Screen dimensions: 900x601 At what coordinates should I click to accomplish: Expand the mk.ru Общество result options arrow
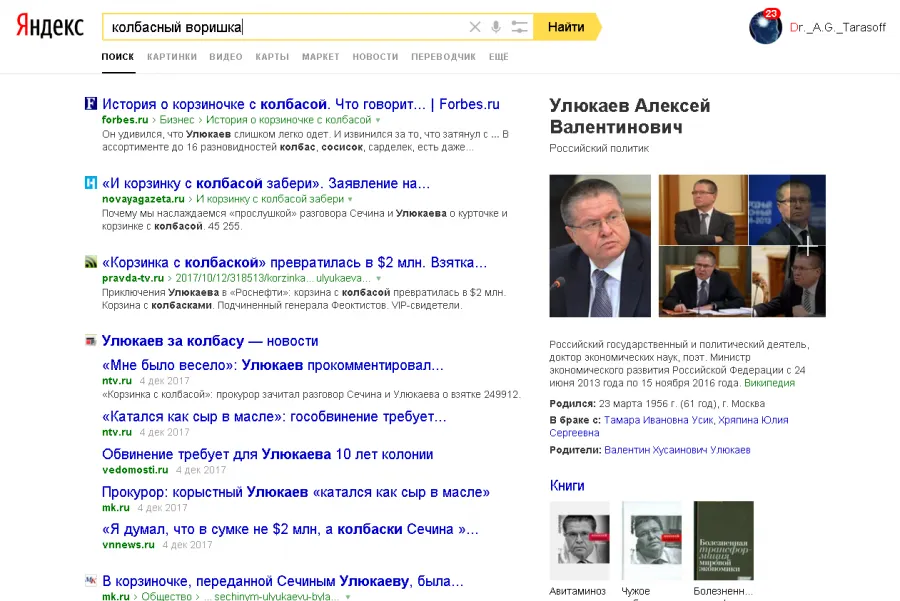tap(347, 597)
